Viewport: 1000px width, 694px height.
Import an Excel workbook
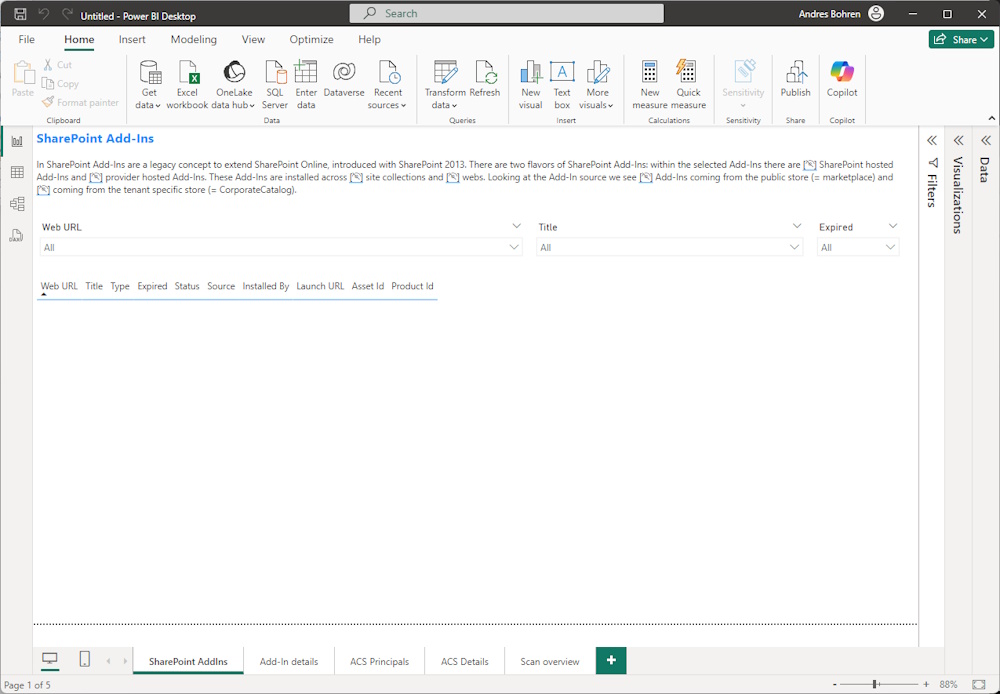point(187,85)
